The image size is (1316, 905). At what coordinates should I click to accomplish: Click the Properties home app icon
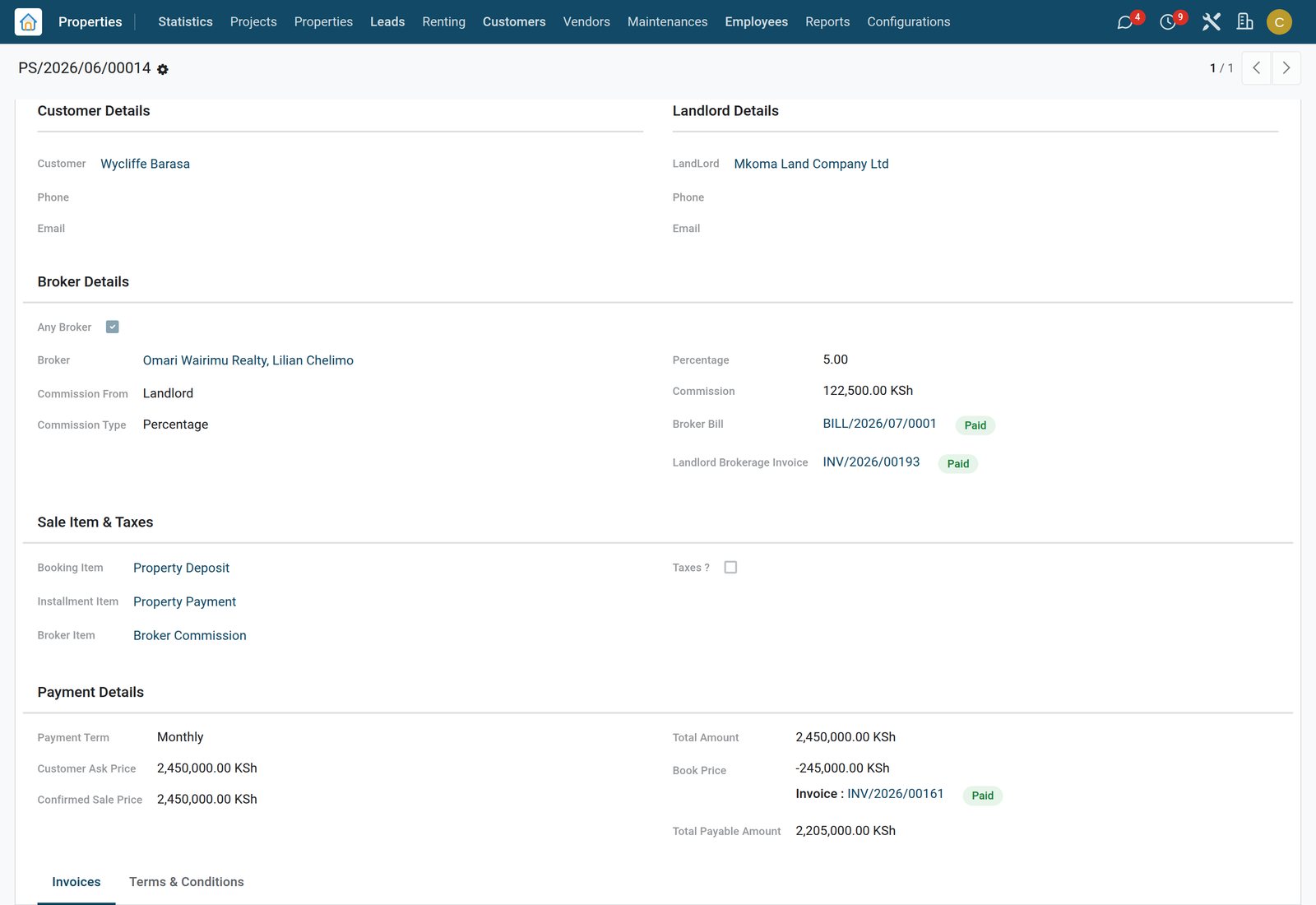[x=28, y=21]
